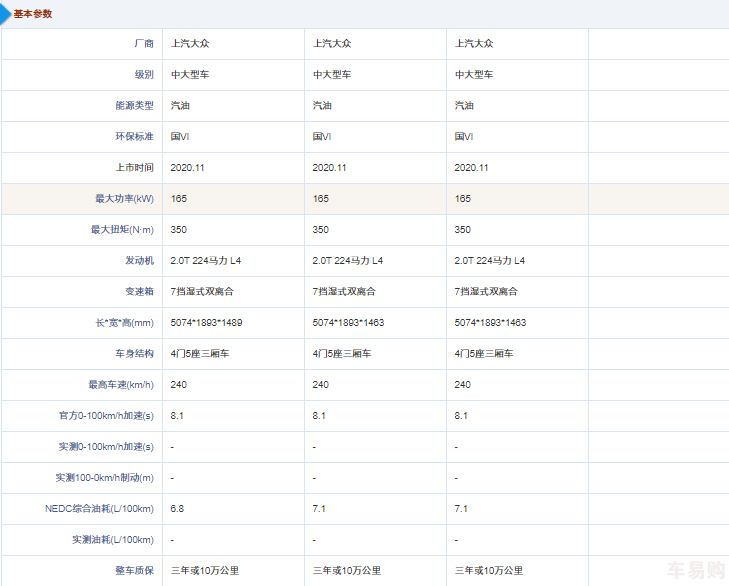Click the 整车质保 row label
The height and width of the screenshot is (586, 729).
click(x=135, y=571)
